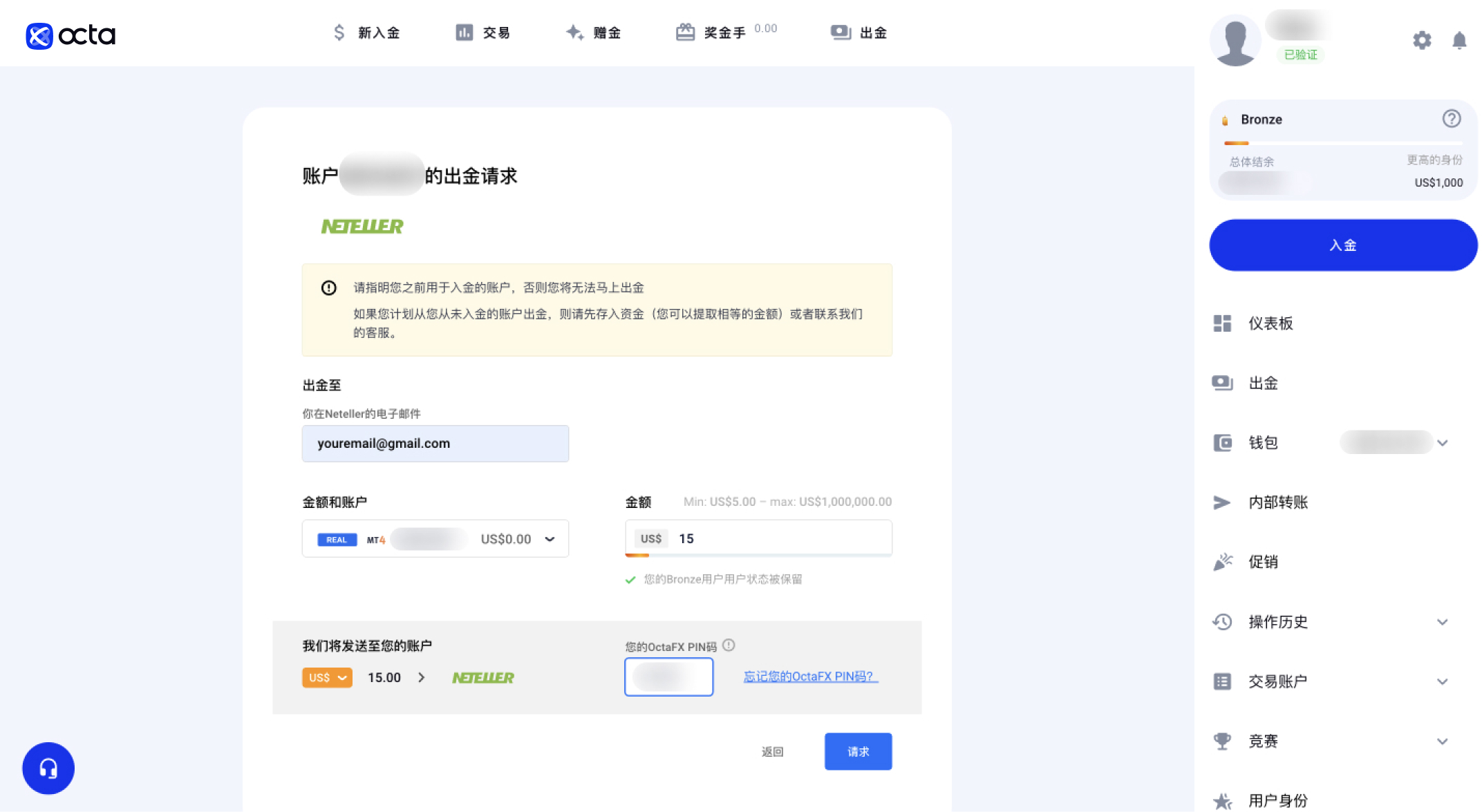Click the paper plane transfer icon
This screenshot has width=1482, height=812.
1222,502
